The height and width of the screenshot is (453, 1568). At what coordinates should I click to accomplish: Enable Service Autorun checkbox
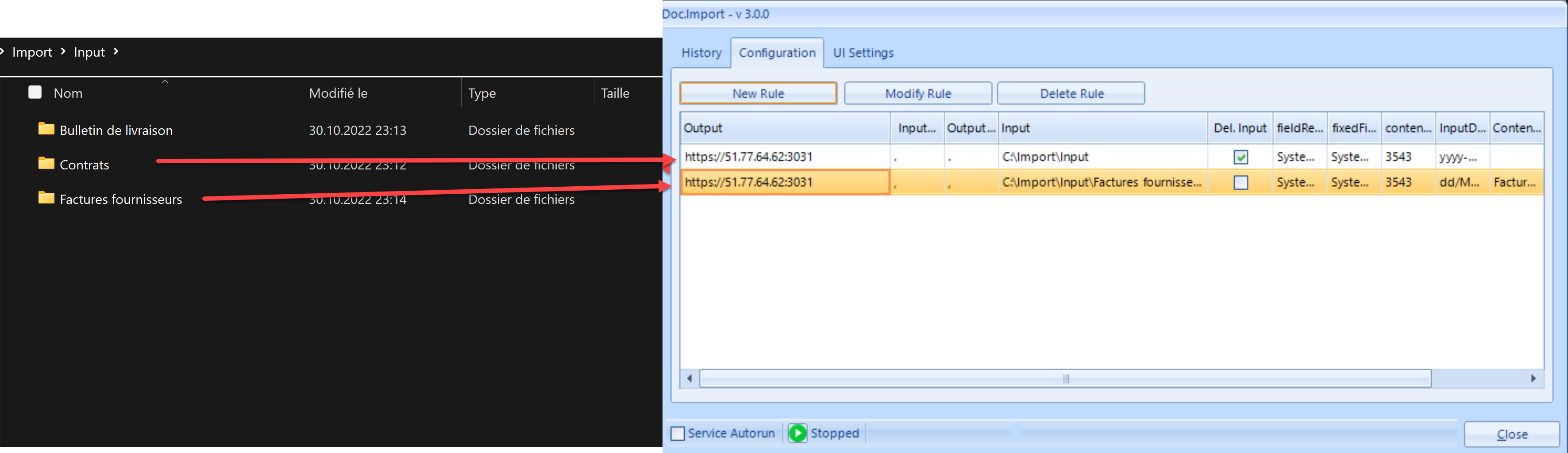(x=677, y=434)
